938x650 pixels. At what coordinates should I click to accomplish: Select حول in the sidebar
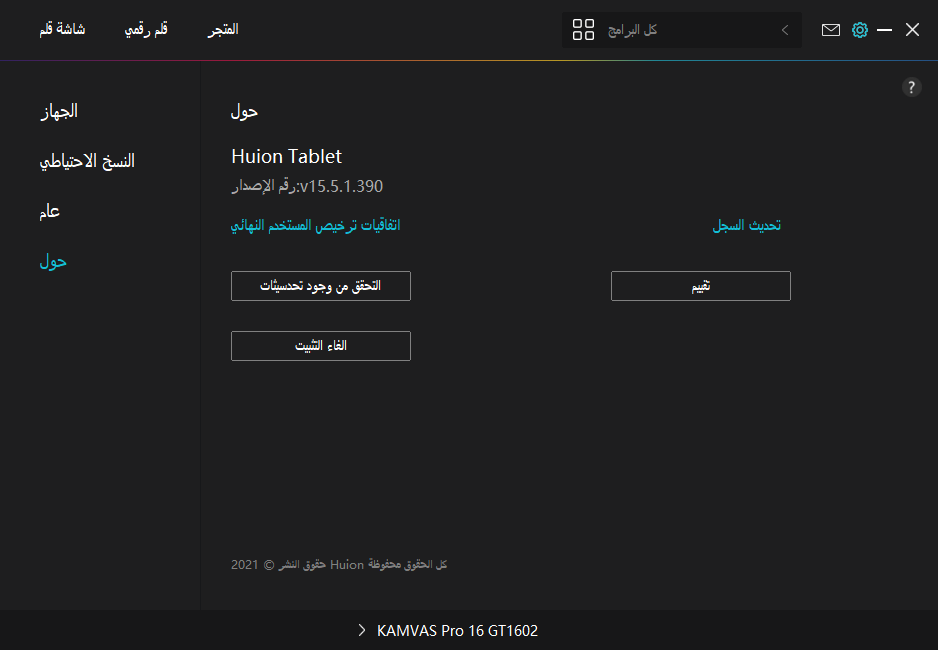coord(53,262)
